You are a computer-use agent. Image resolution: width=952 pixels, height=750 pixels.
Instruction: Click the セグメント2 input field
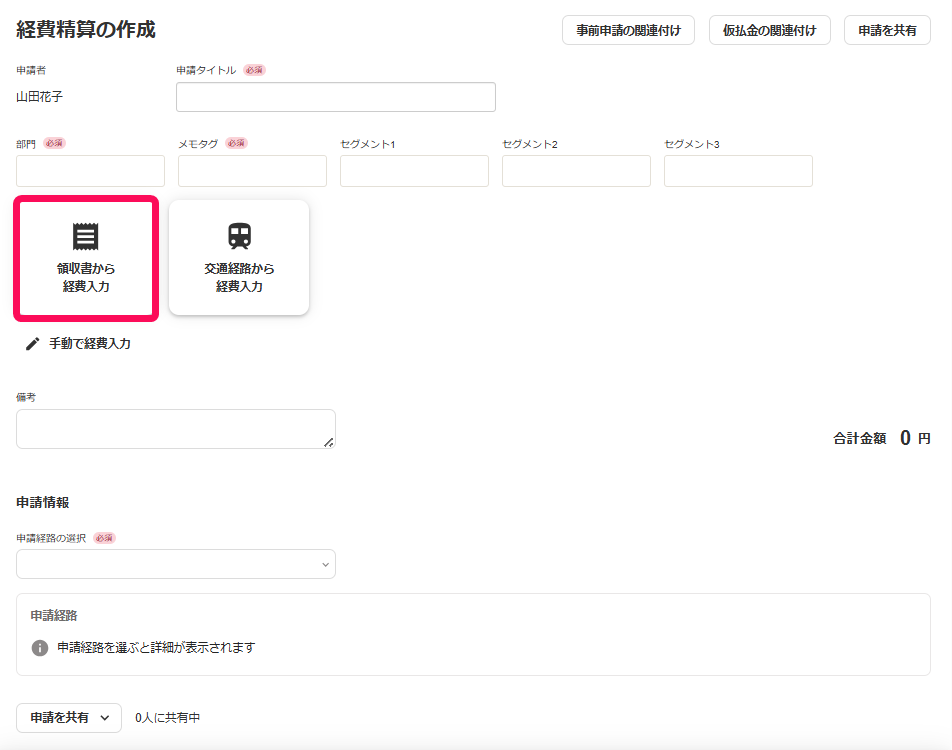576,171
